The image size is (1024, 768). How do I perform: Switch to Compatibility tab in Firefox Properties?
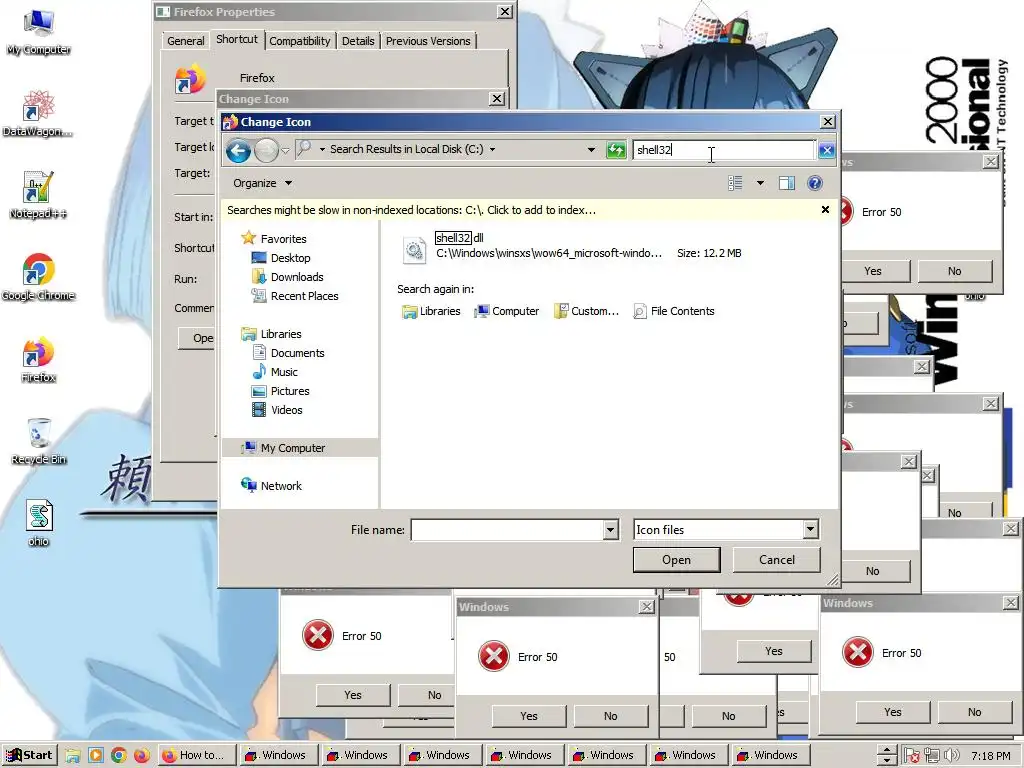pos(300,40)
